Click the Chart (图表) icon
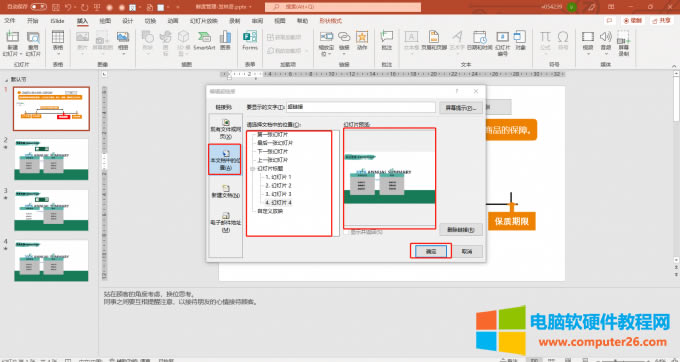 225,40
